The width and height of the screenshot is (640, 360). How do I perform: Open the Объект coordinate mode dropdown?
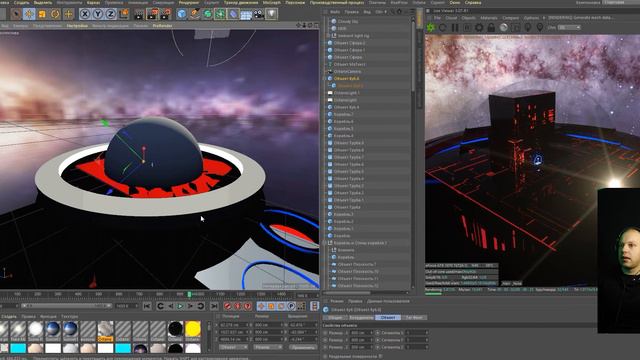tap(233, 347)
